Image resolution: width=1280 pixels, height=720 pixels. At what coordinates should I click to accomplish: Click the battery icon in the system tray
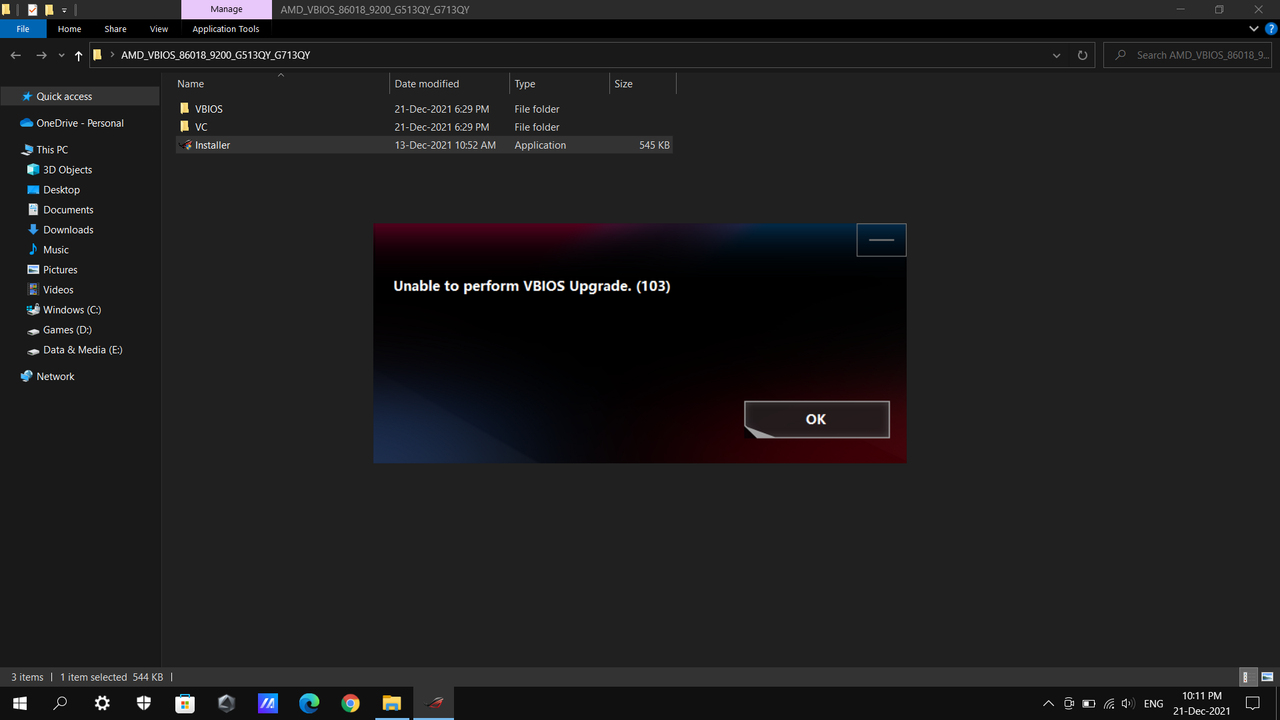coord(1088,703)
